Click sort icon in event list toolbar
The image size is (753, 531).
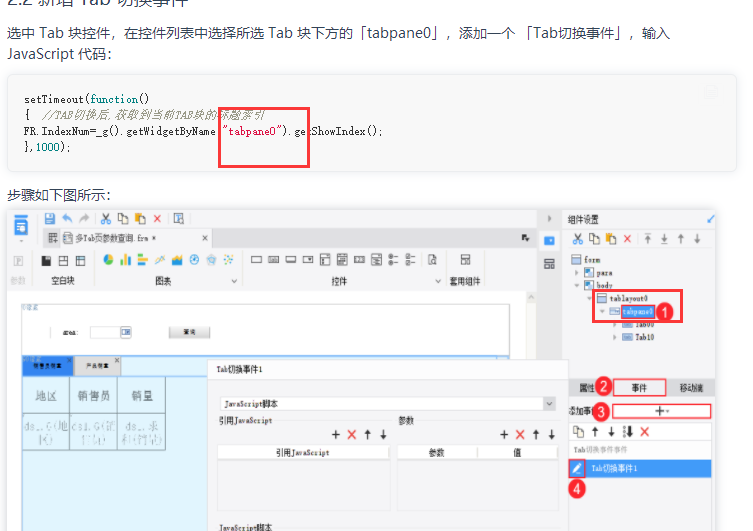(628, 432)
